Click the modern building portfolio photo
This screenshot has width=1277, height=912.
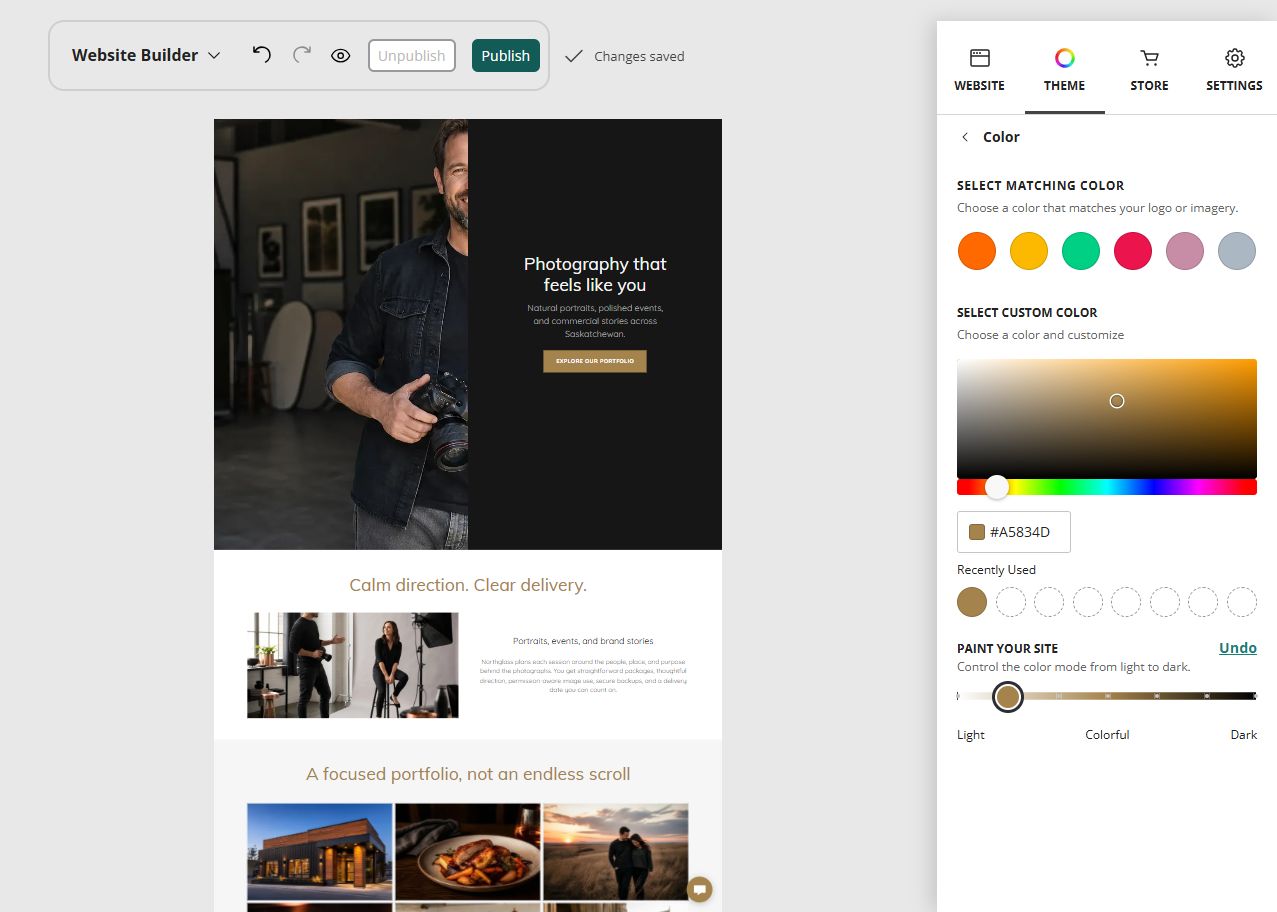coord(320,852)
